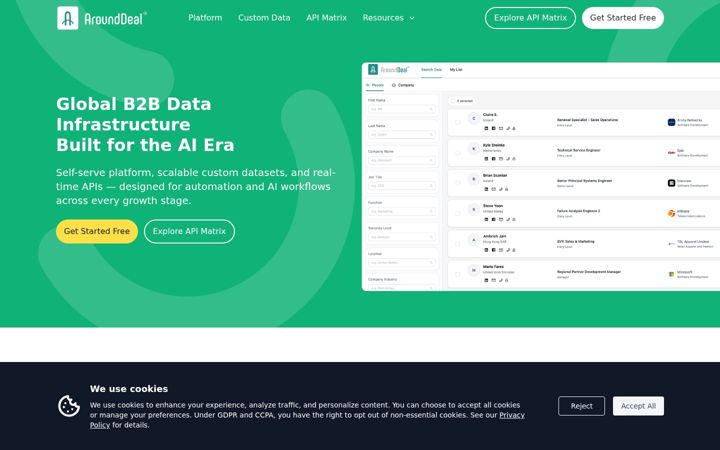Tick the checkbox beside Maria Fares
Image resolution: width=720 pixels, height=450 pixels.
click(457, 274)
